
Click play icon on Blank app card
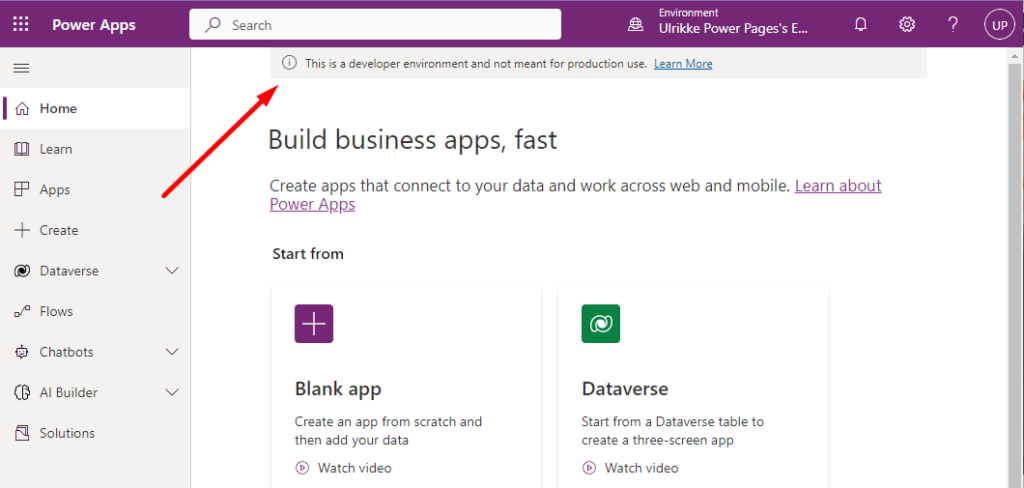click(302, 468)
